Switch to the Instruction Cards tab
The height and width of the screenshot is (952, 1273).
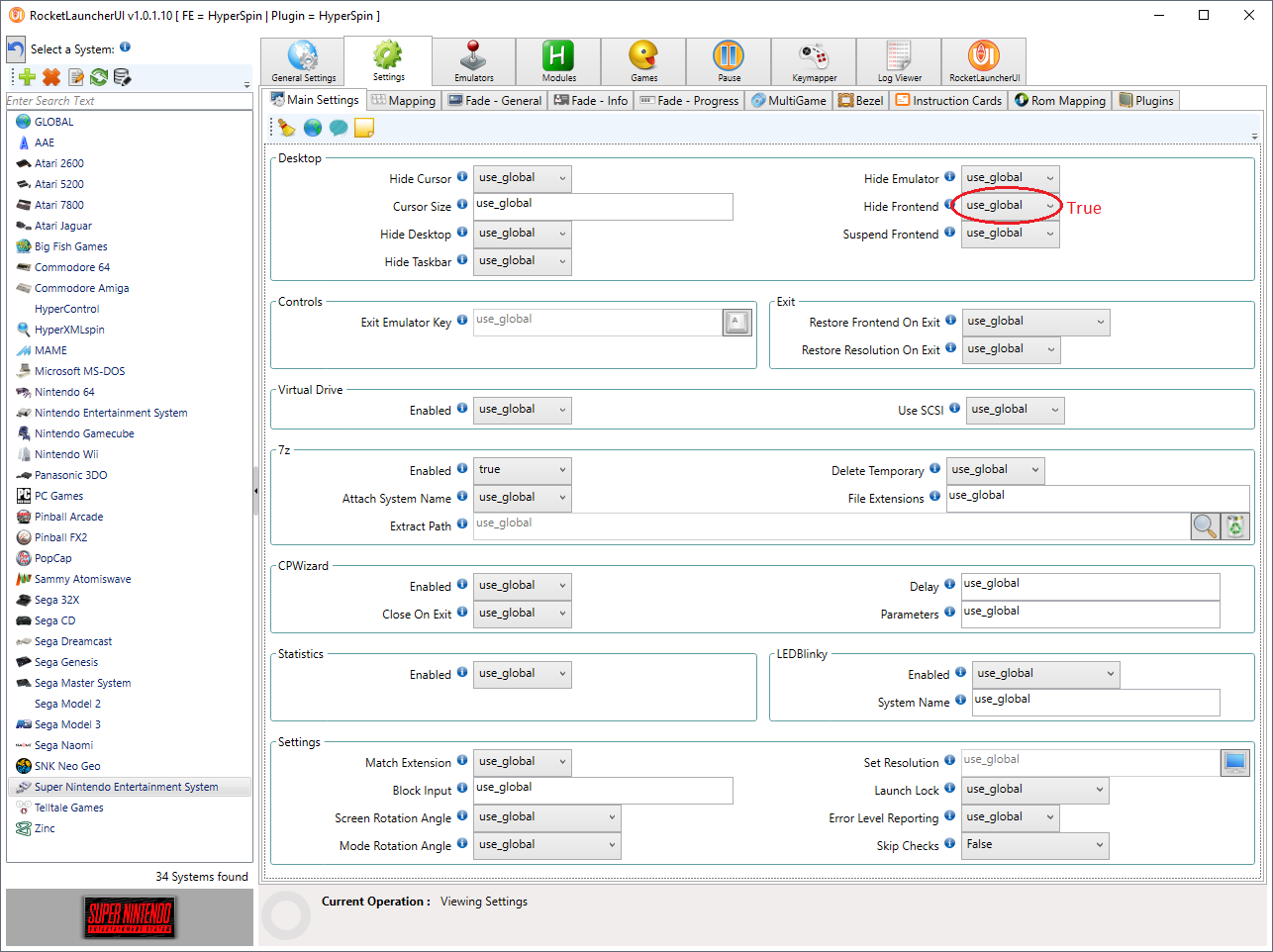pyautogui.click(x=948, y=100)
